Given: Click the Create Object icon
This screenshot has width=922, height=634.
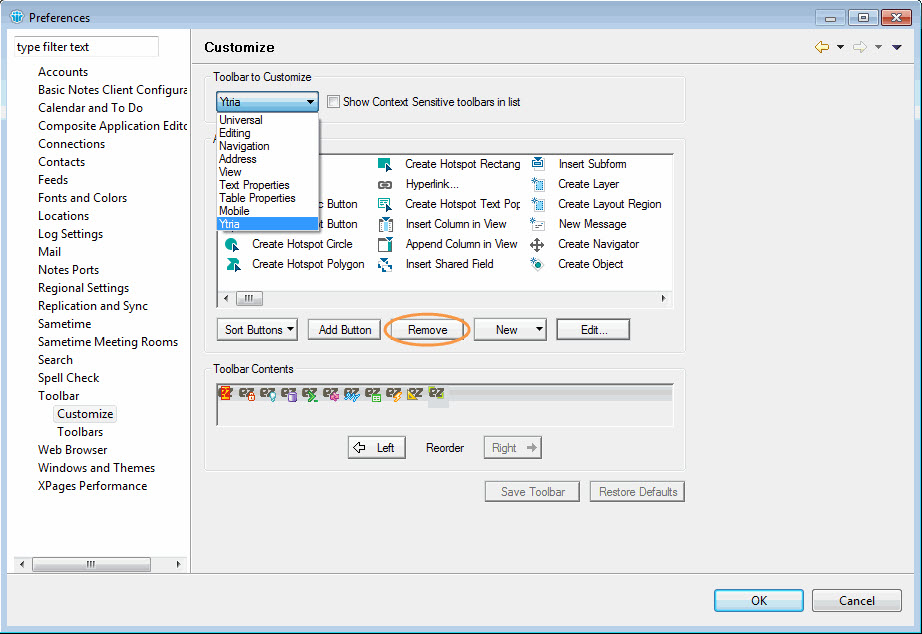Looking at the screenshot, I should point(537,264).
